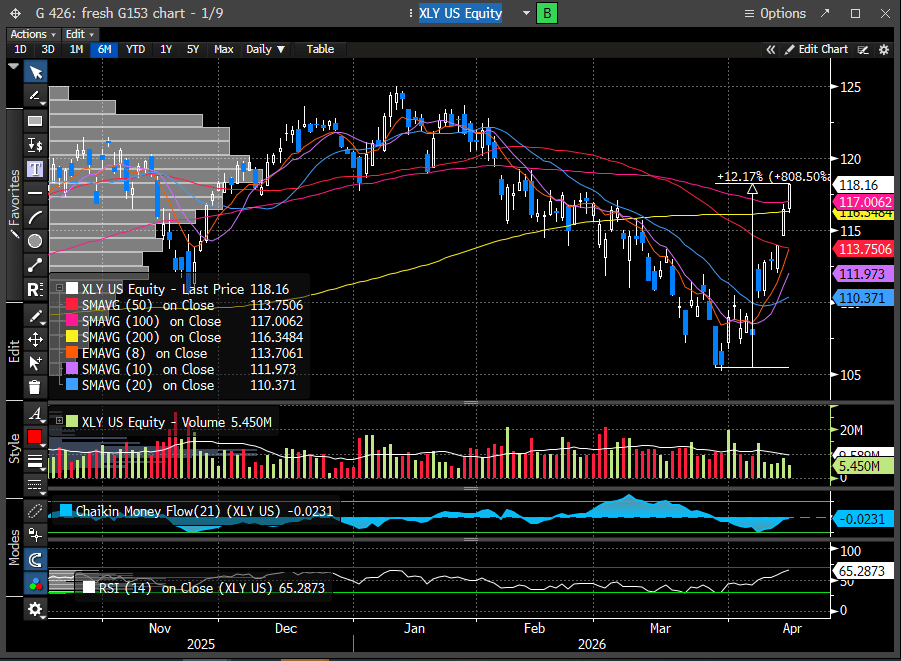
Task: Click the EMAVG (8) legend row
Action: tap(184, 353)
